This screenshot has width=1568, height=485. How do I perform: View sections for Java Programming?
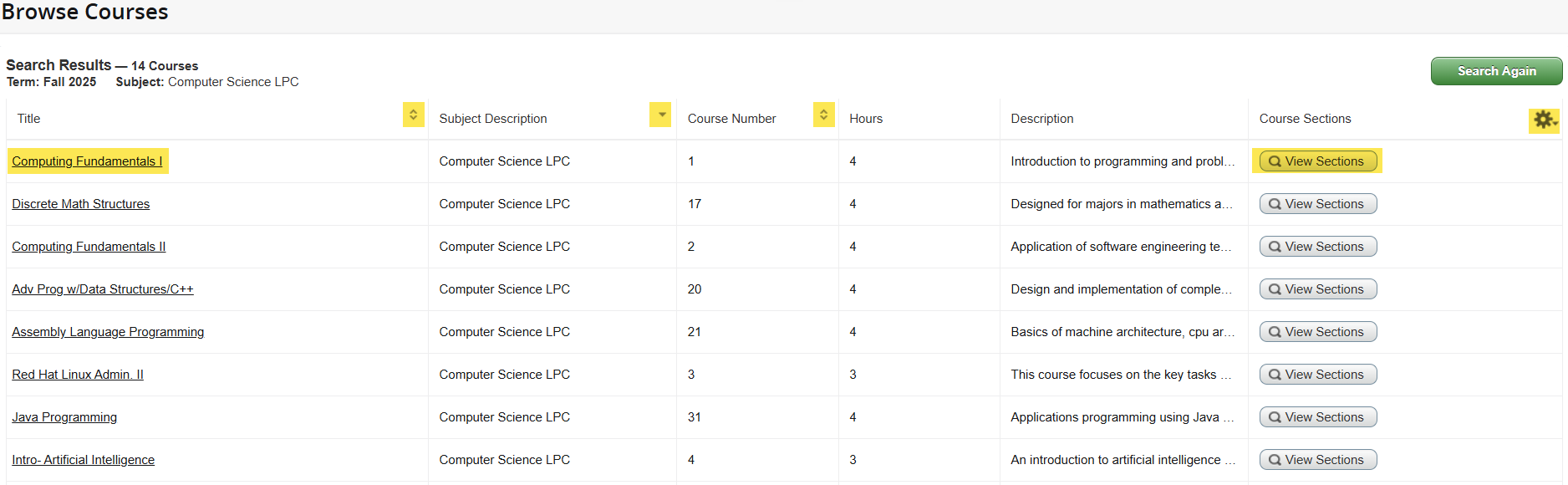[x=1317, y=417]
